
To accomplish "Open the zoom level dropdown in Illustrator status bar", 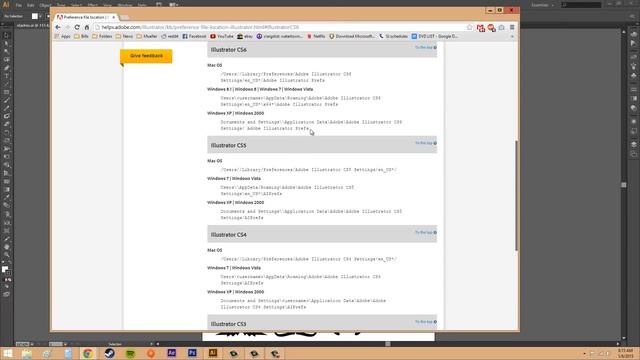I will pyautogui.click(x=32, y=344).
